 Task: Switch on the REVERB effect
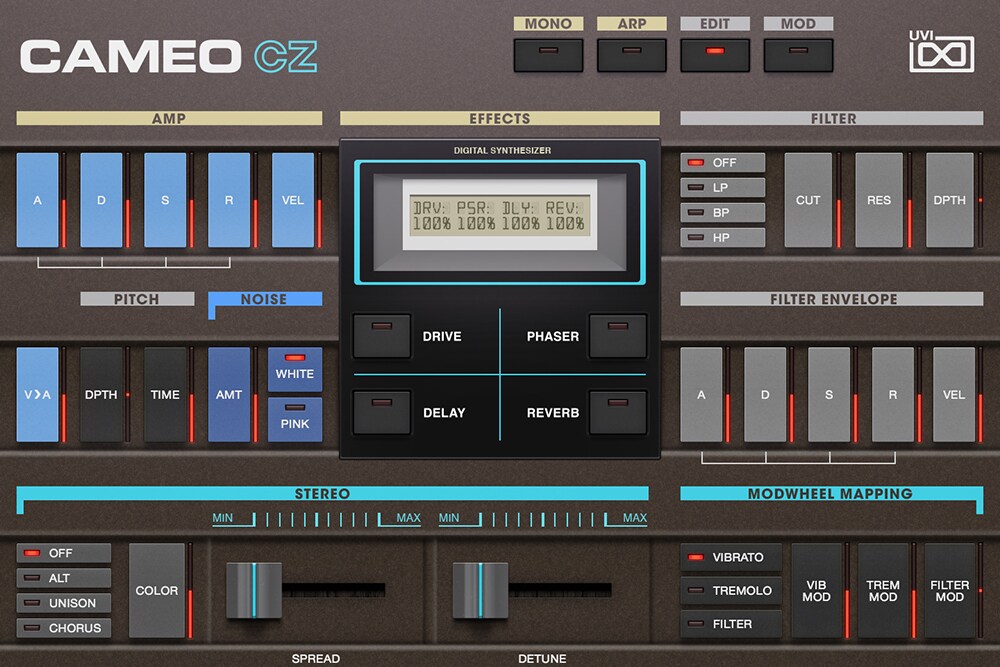pyautogui.click(x=617, y=412)
